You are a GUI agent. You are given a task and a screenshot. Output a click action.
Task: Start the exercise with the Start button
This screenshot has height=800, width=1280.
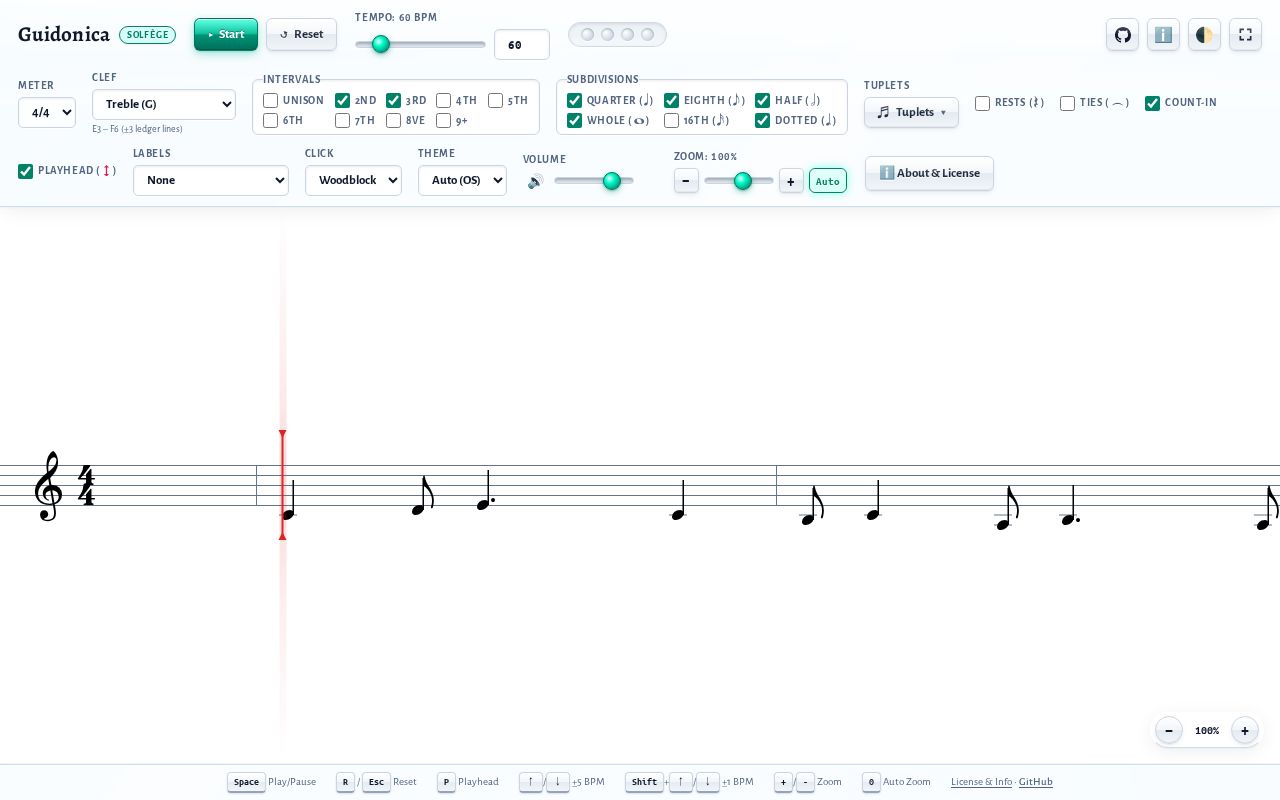[x=226, y=34]
